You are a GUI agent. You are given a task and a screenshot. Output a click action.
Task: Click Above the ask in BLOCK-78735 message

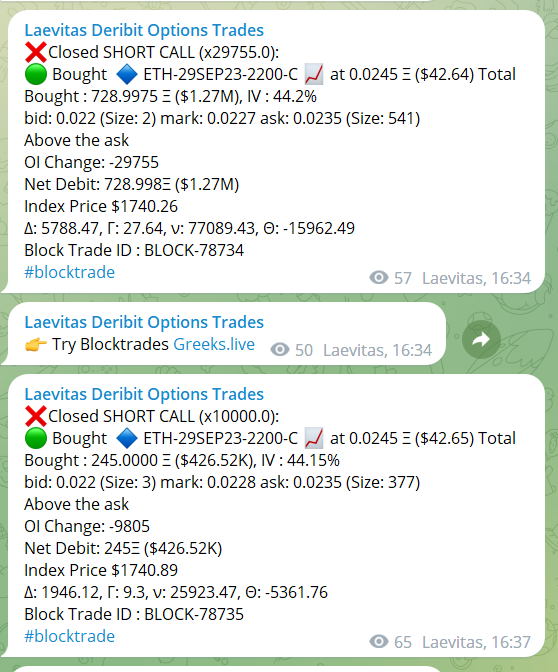[77, 504]
